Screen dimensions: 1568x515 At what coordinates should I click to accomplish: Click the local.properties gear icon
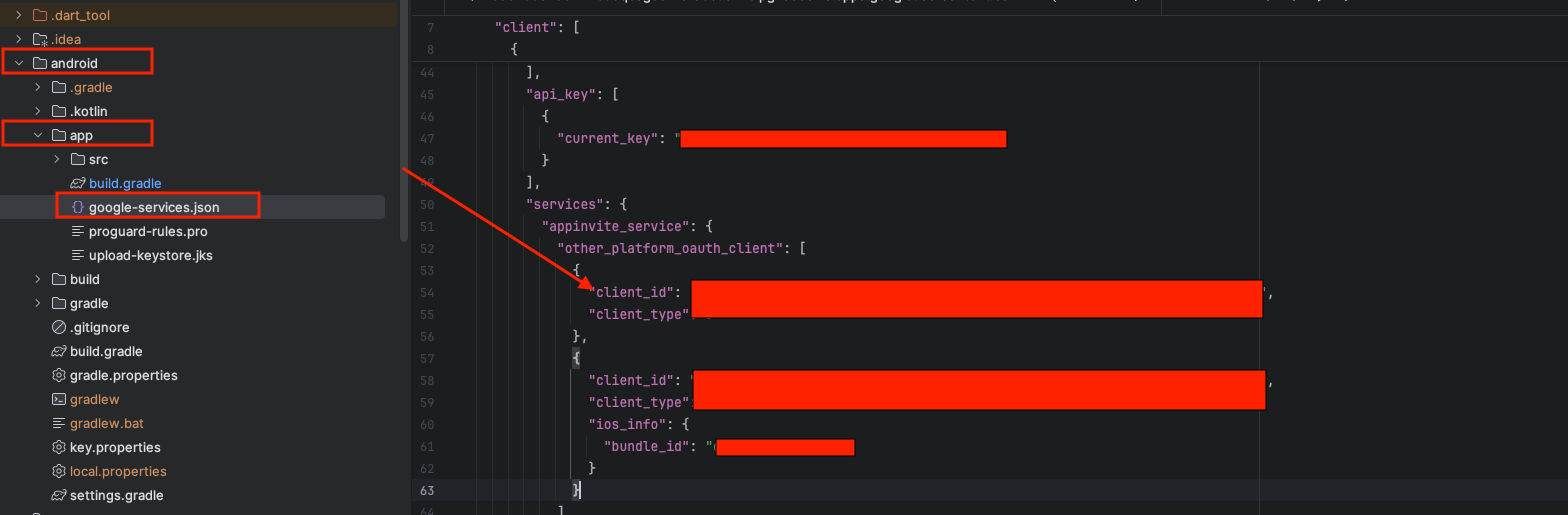(x=59, y=471)
